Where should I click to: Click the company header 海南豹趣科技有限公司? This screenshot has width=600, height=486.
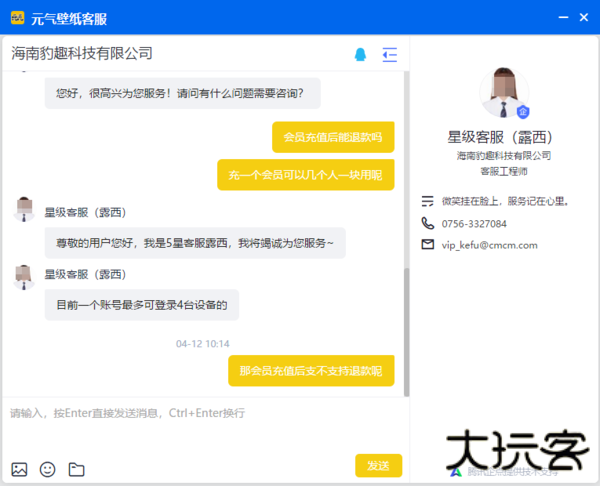(82, 53)
